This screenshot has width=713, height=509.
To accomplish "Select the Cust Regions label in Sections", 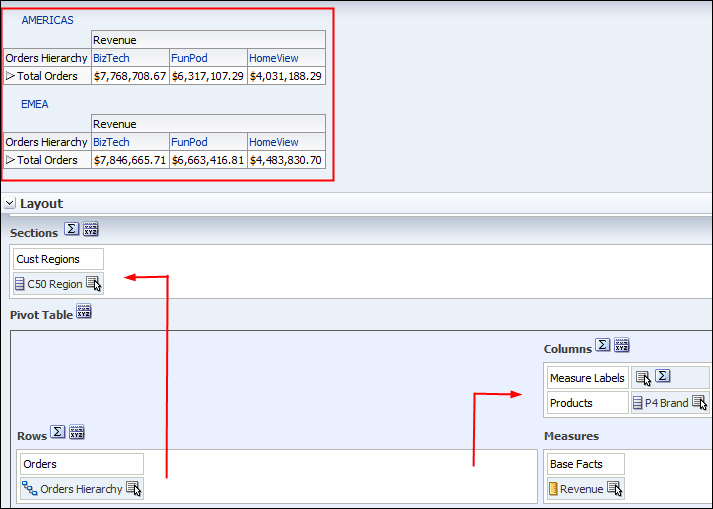I will (58, 259).
